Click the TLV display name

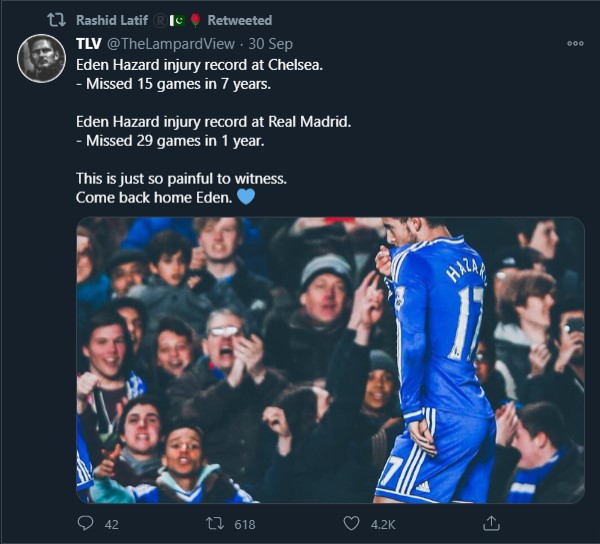point(88,44)
